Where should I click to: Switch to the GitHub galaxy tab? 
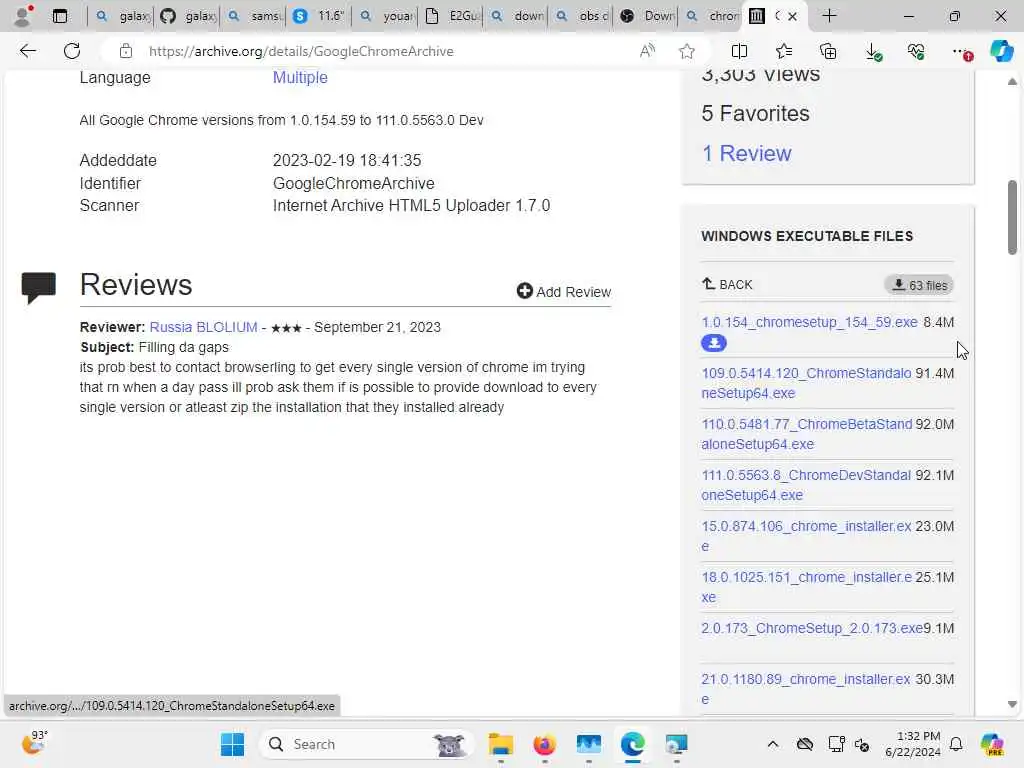pyautogui.click(x=188, y=16)
